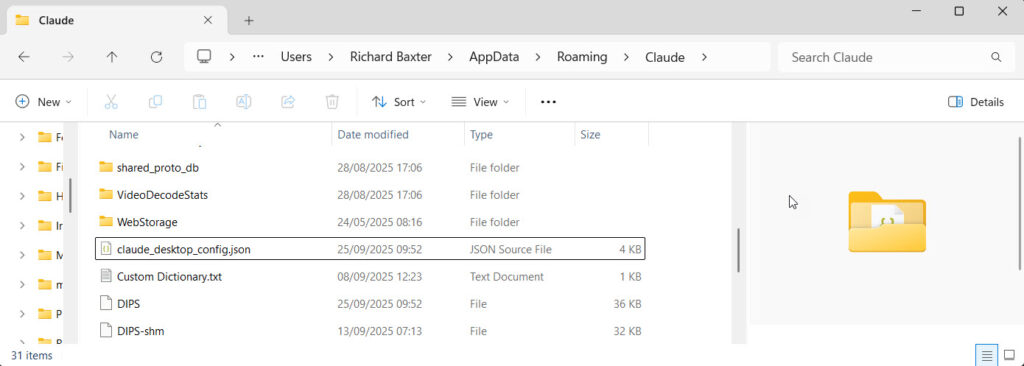Expand the chevron after Users breadcrumb
Screen dimensions: 1024x366
click(331, 57)
